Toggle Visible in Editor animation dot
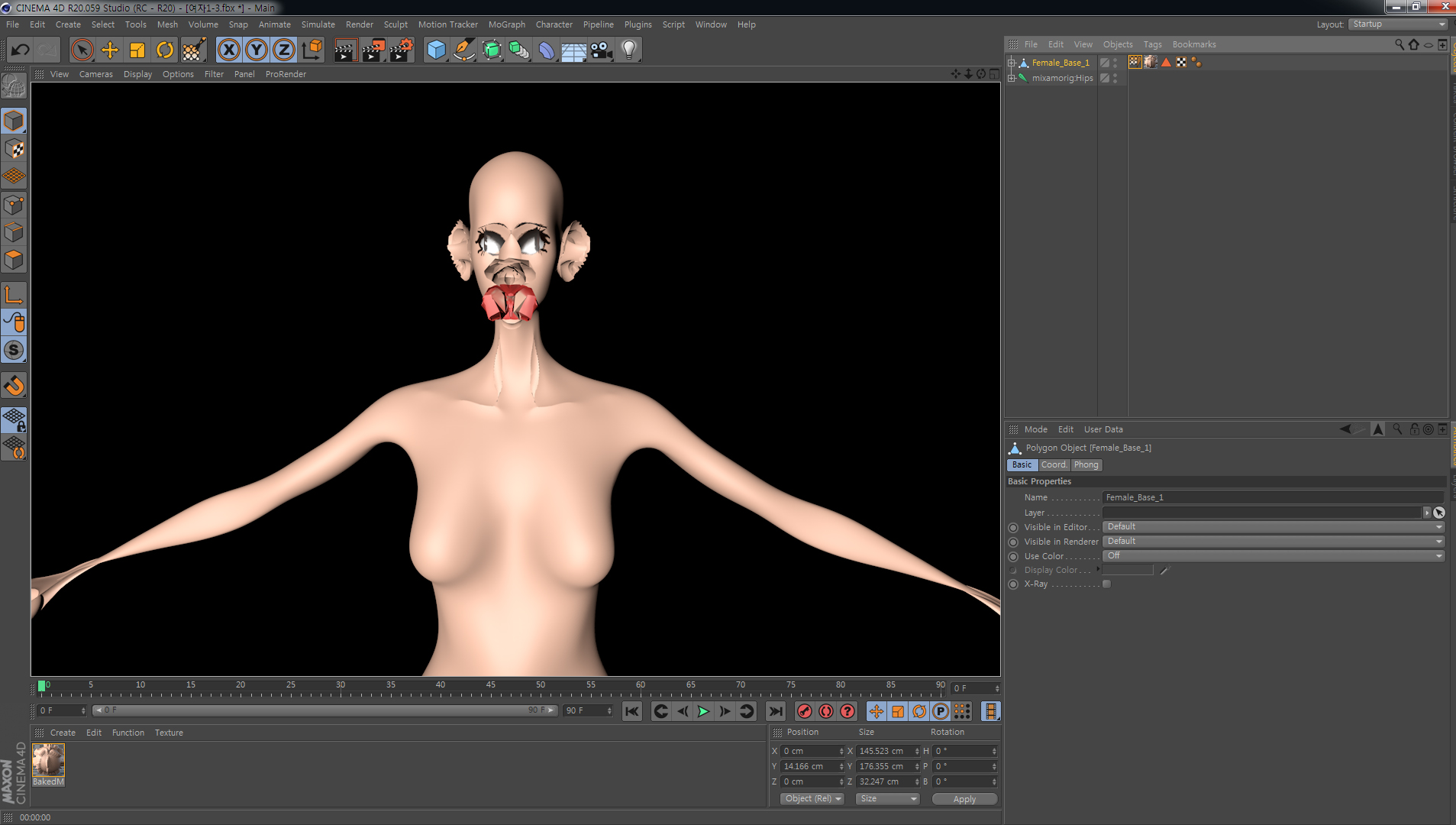 click(1013, 528)
